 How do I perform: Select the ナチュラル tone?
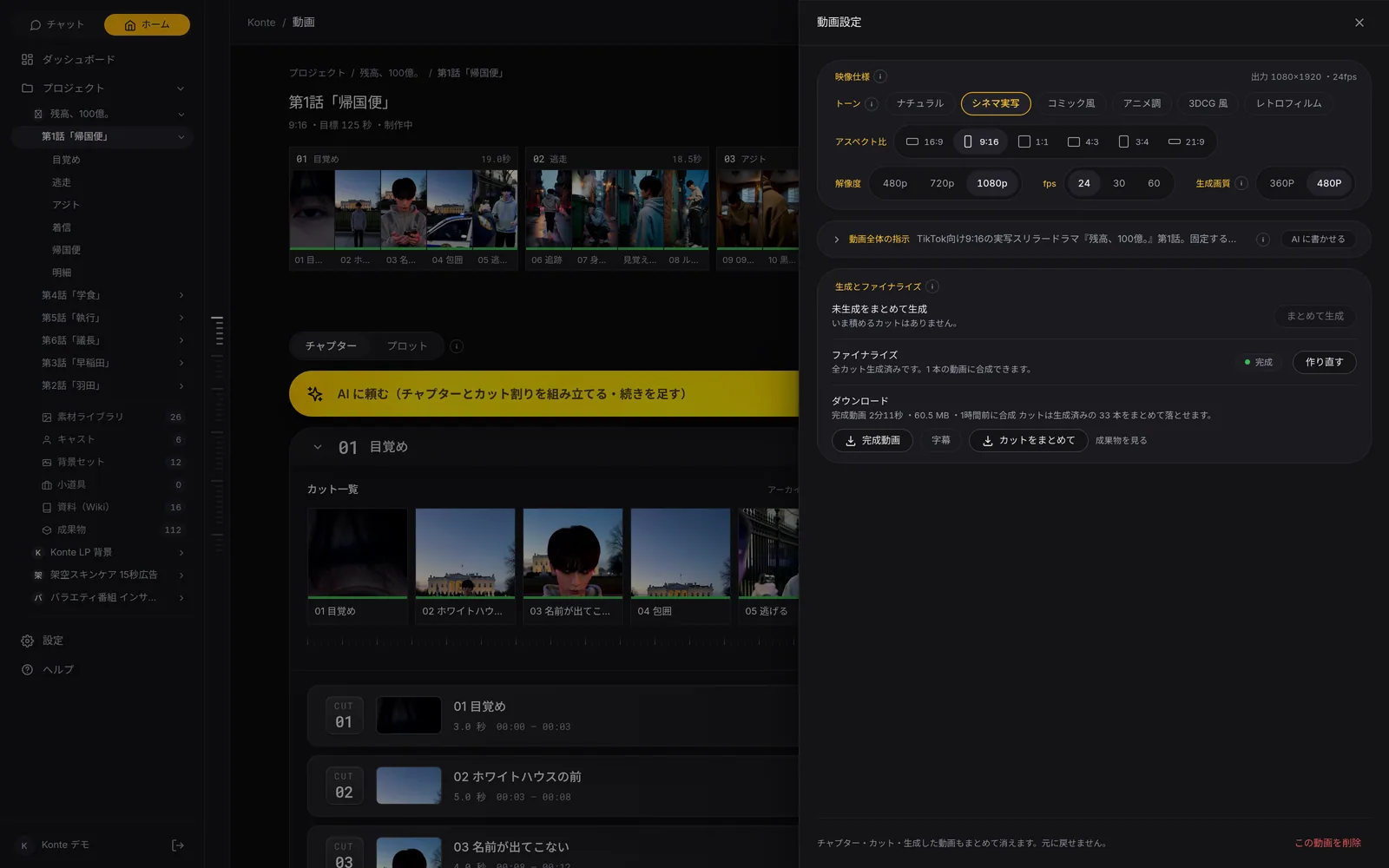[x=919, y=103]
